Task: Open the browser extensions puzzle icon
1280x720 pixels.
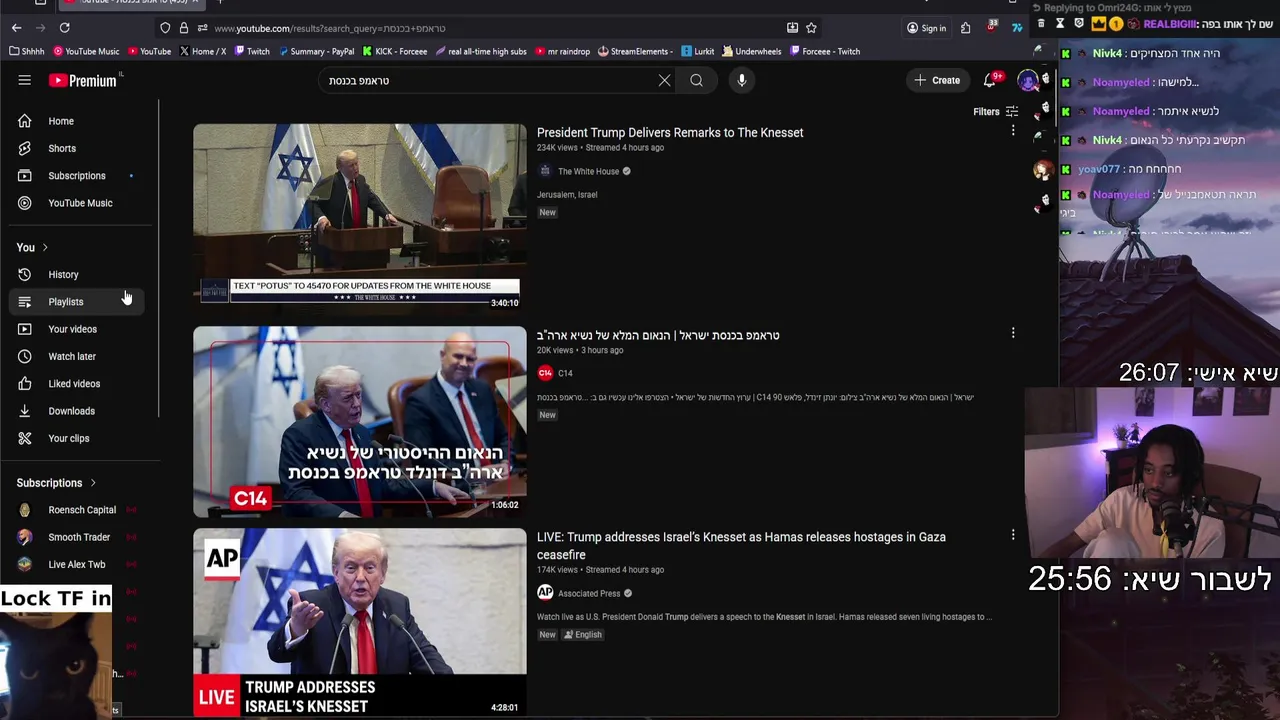Action: 965,28
